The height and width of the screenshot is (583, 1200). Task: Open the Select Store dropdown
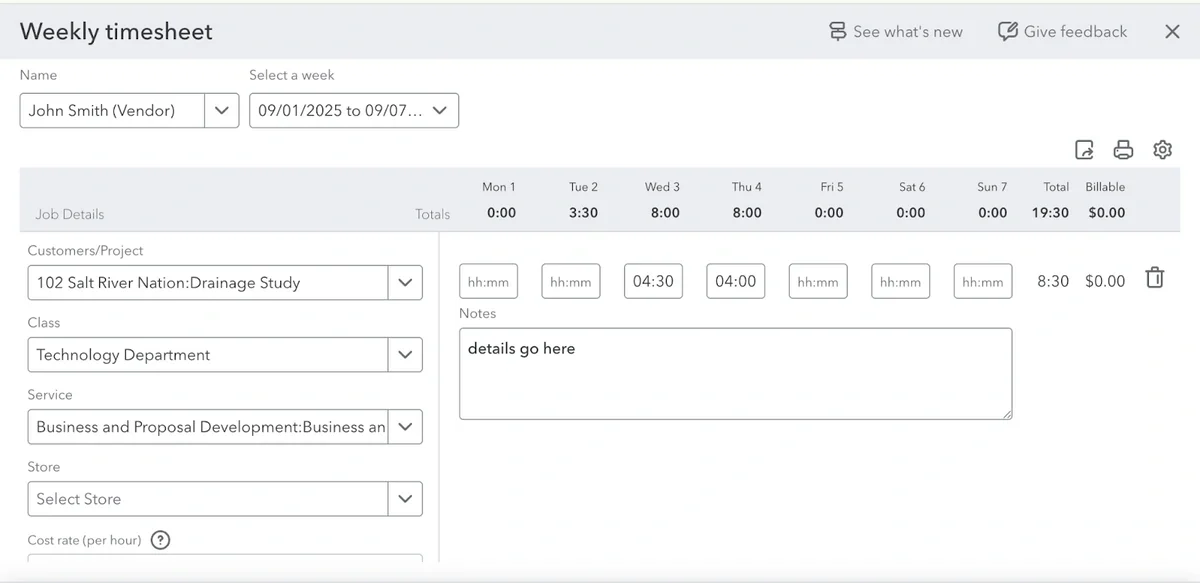coord(404,499)
